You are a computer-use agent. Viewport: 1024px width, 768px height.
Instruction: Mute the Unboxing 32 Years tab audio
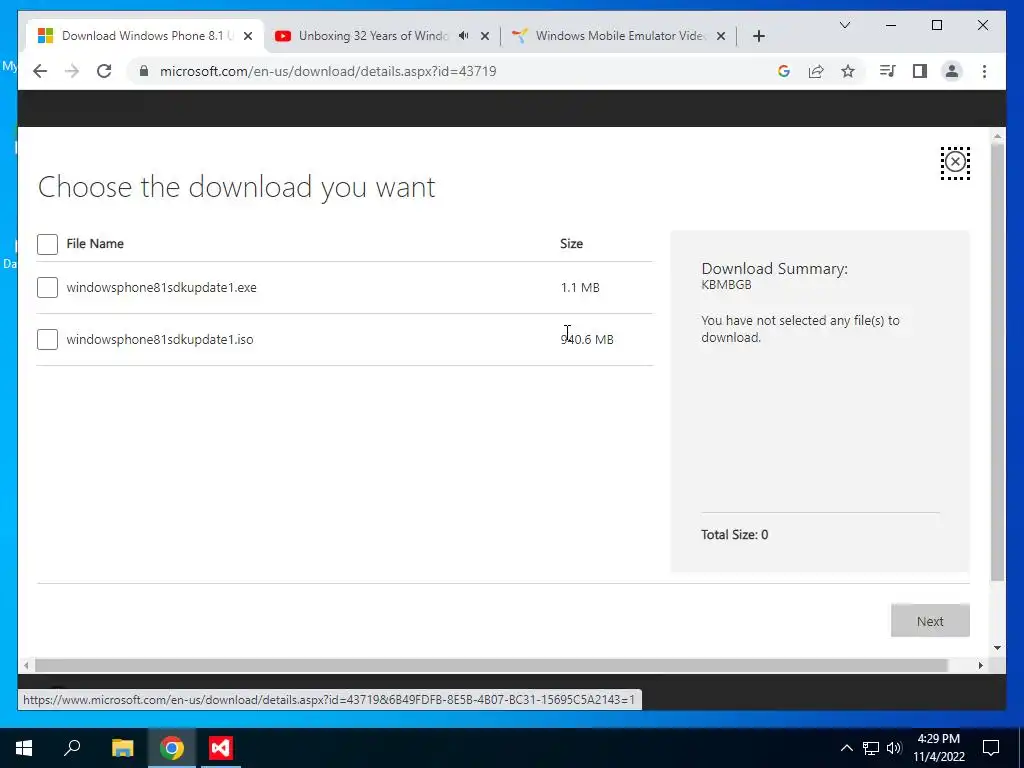point(464,36)
